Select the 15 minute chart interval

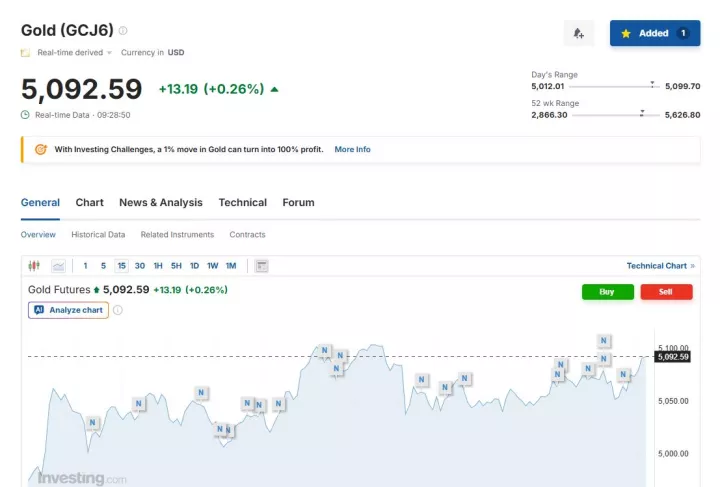click(121, 266)
